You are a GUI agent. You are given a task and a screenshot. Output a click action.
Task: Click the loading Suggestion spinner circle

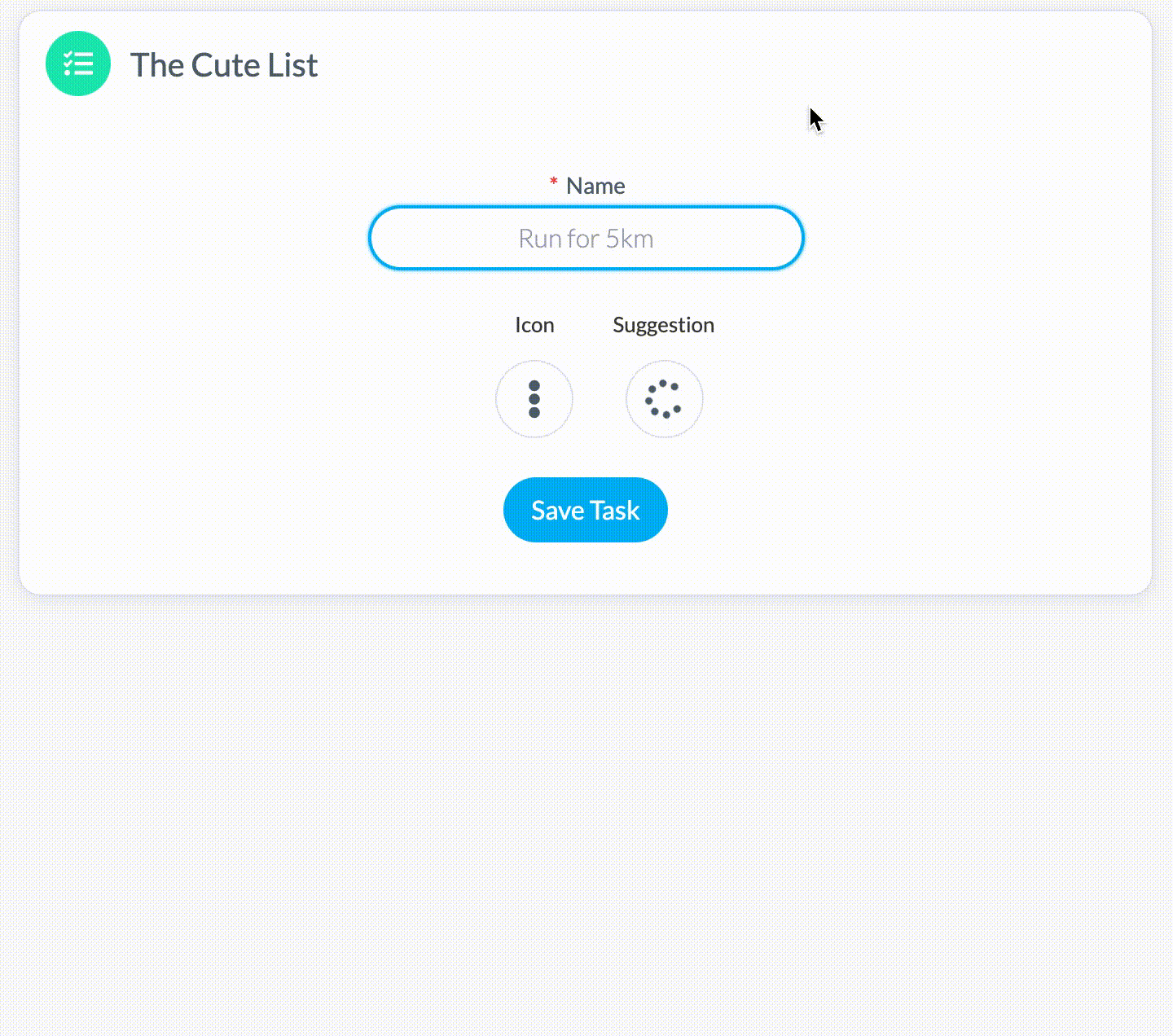tap(664, 399)
